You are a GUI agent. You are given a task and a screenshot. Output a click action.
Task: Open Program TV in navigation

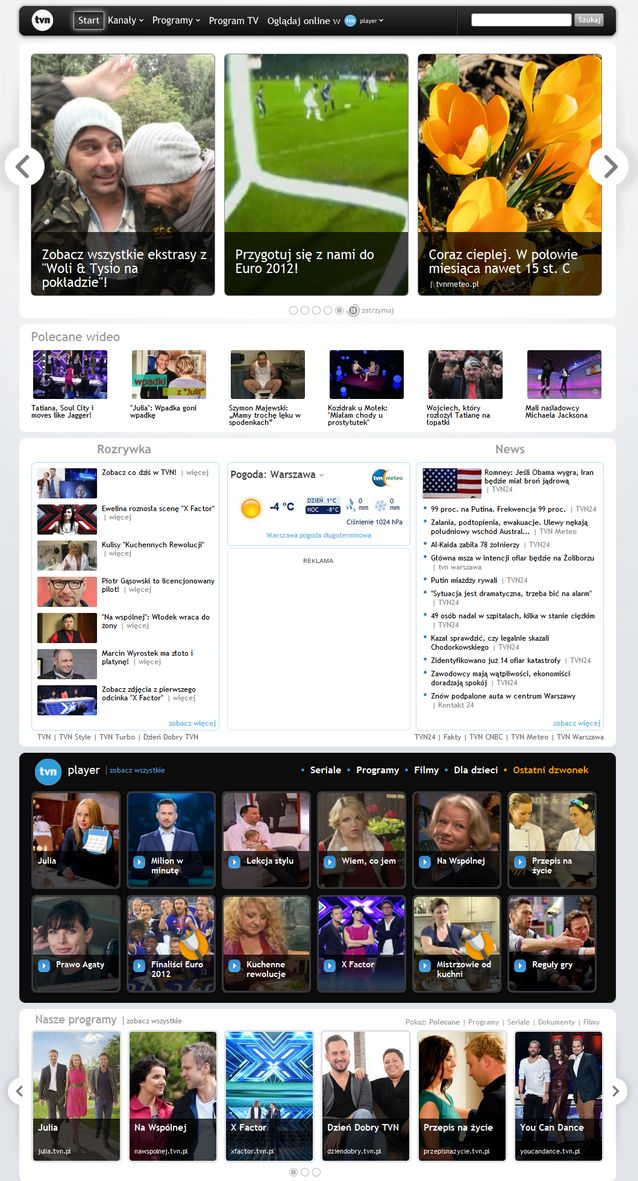[234, 20]
